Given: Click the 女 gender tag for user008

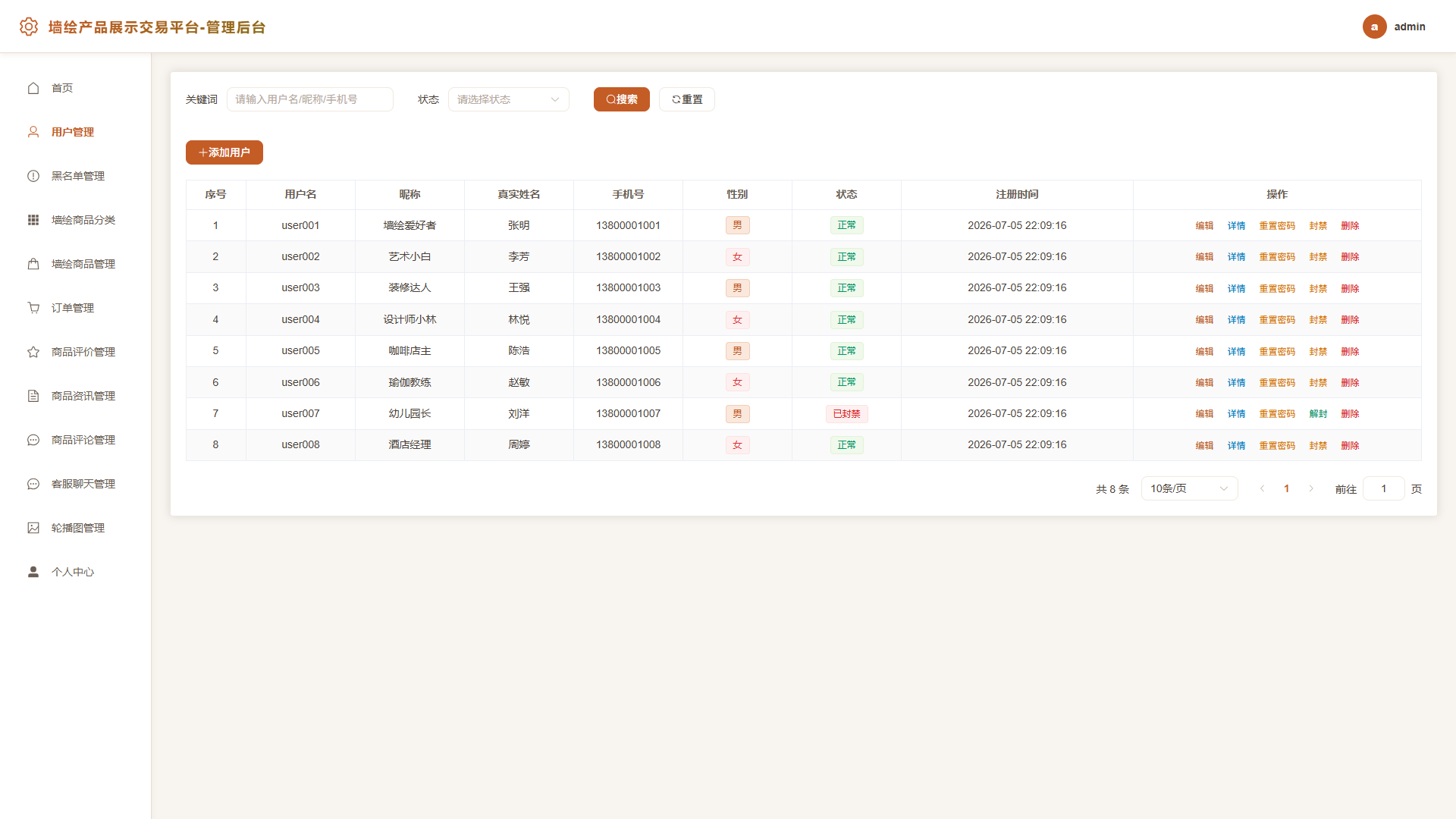Looking at the screenshot, I should (737, 445).
